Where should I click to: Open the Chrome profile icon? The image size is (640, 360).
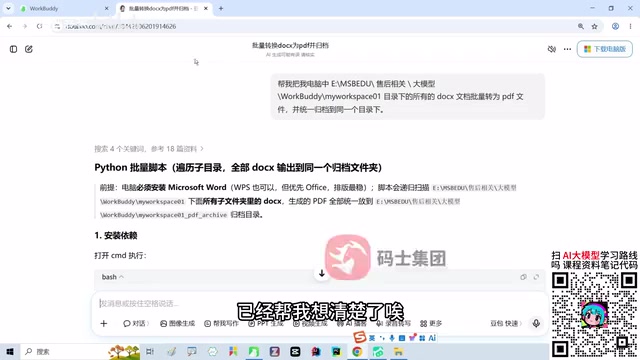tap(615, 26)
